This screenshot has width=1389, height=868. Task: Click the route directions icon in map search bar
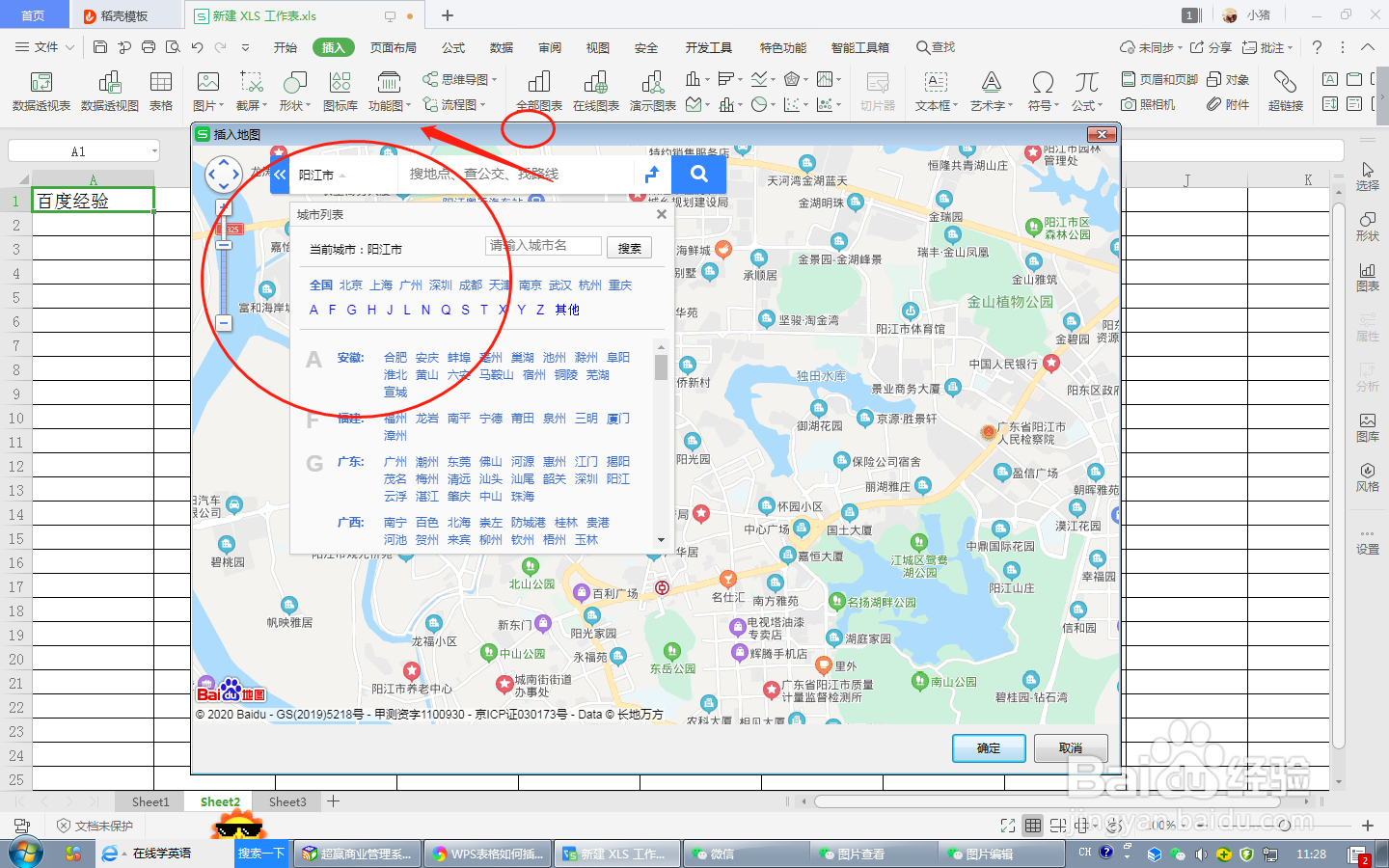coord(652,174)
